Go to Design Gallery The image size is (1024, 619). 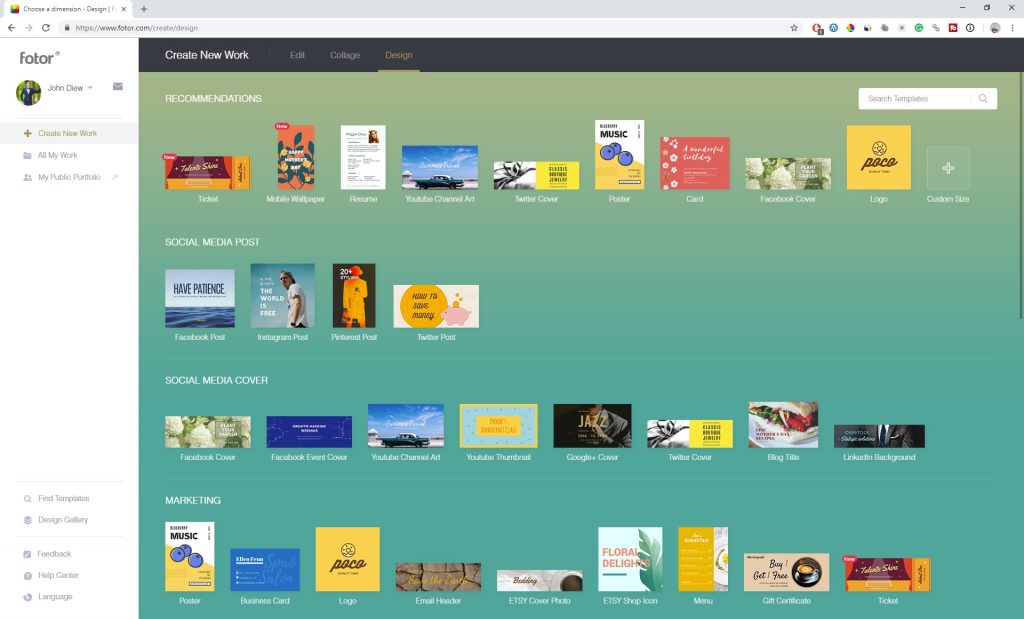point(63,520)
